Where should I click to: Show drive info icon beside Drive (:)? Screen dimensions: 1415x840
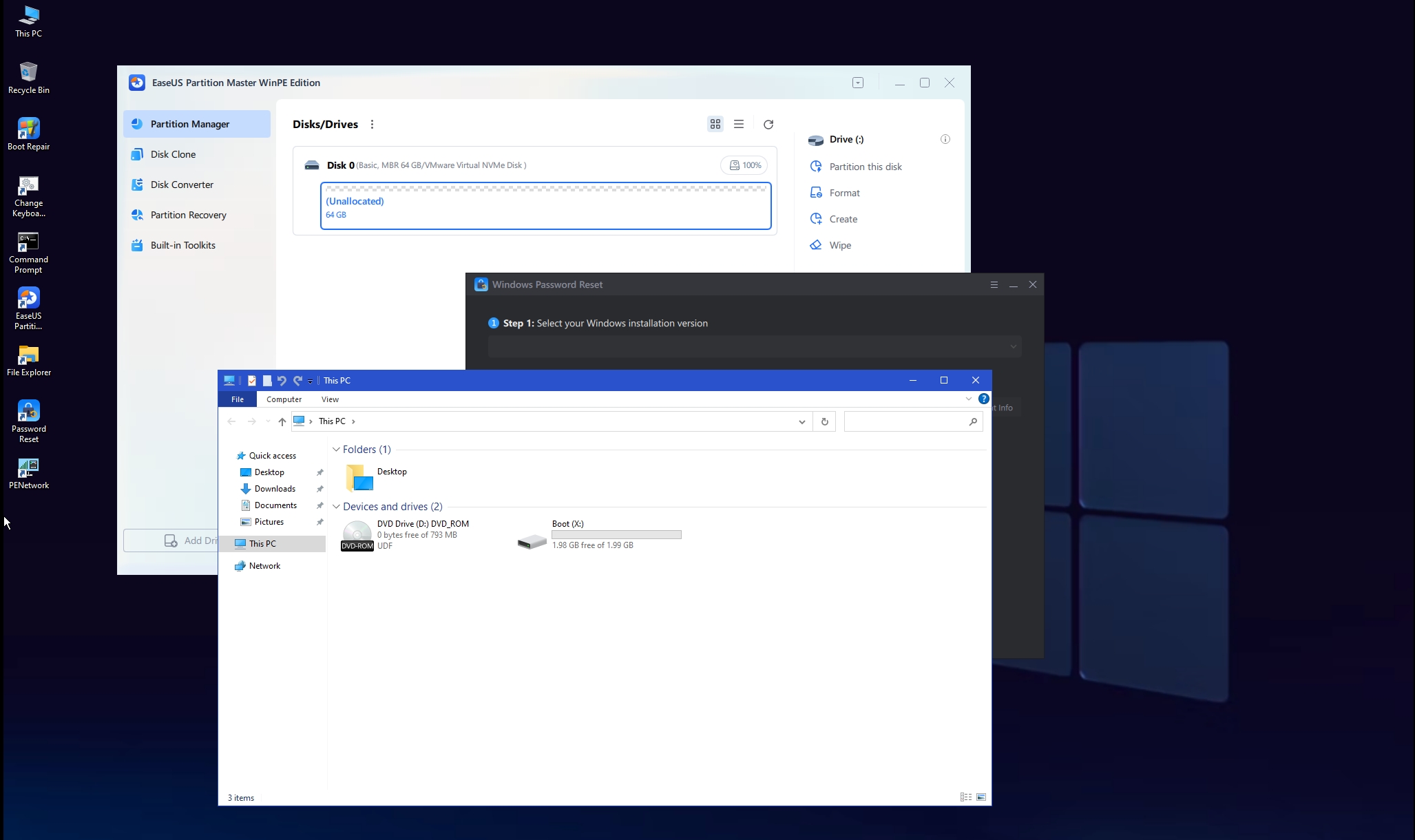945,139
